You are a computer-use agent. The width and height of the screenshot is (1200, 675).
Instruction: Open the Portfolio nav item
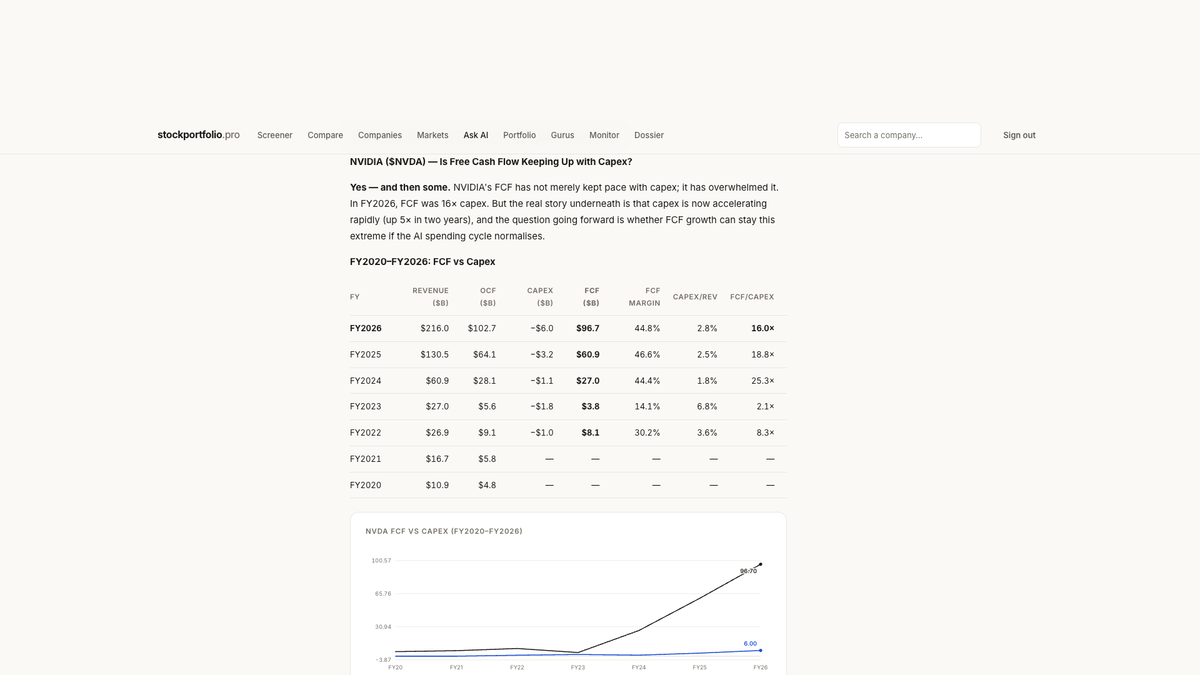point(519,135)
